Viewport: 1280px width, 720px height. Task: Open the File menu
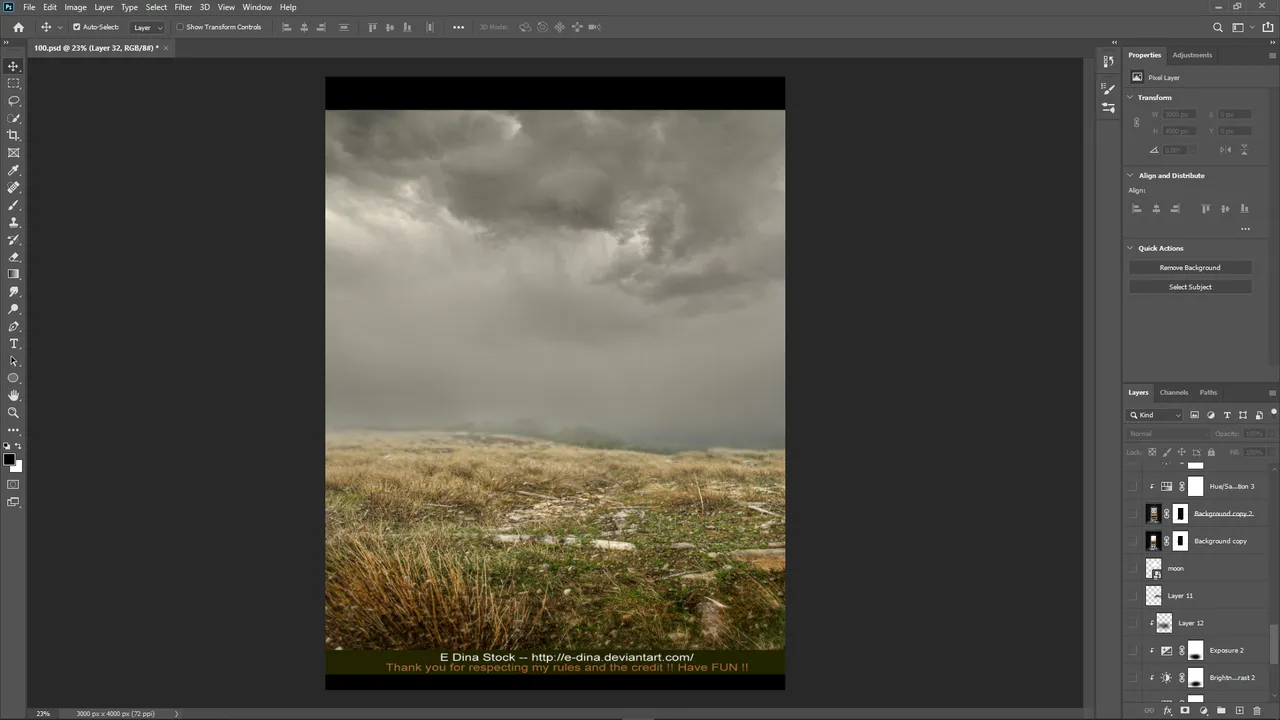pos(29,7)
